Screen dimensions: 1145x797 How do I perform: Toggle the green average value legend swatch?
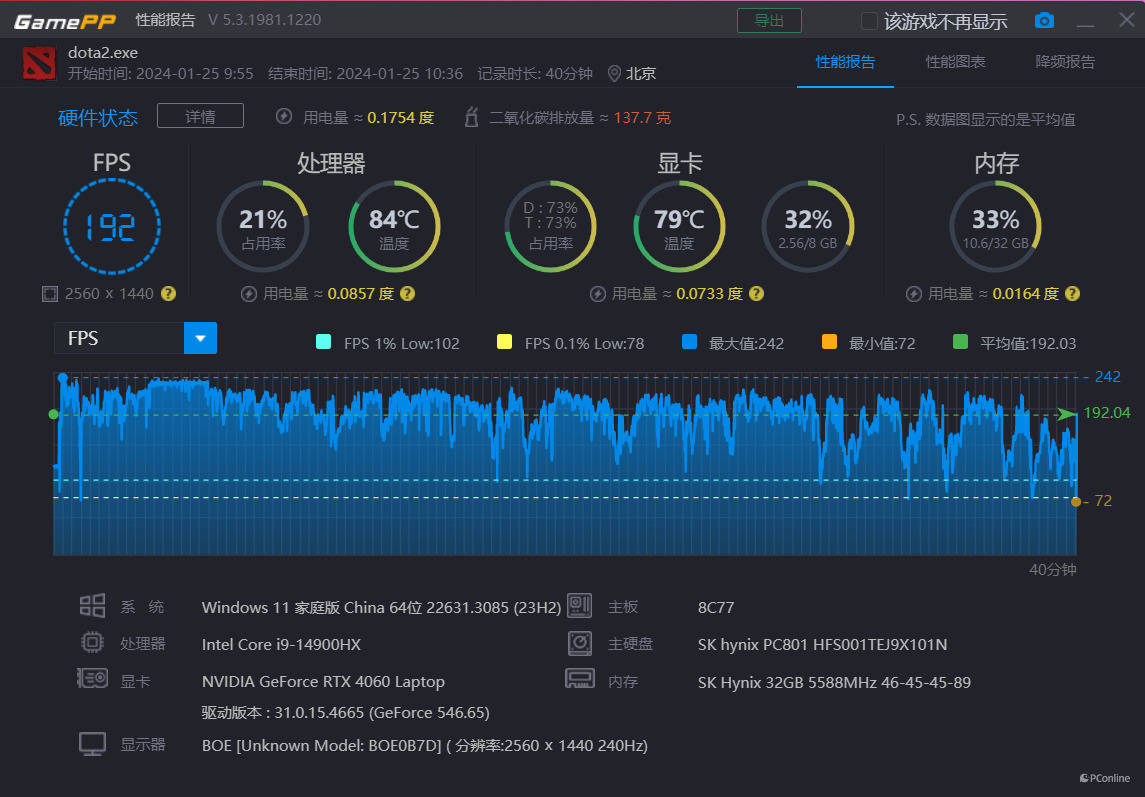tap(961, 343)
